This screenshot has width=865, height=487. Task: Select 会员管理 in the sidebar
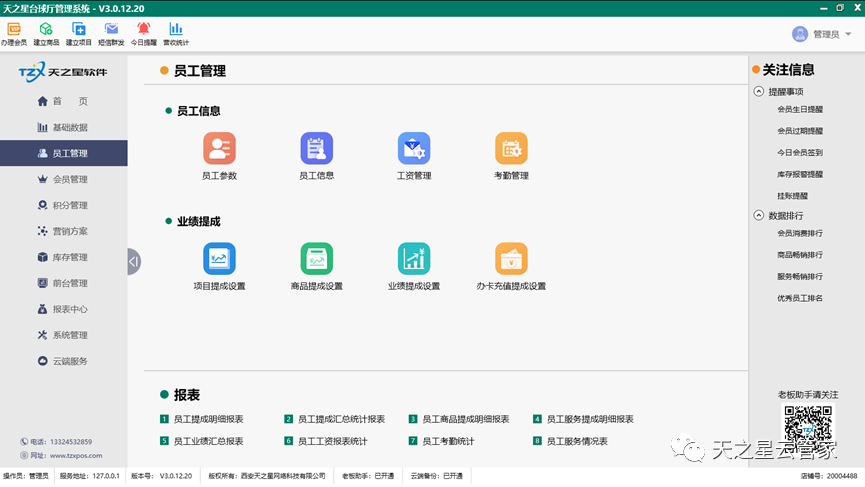(69, 179)
